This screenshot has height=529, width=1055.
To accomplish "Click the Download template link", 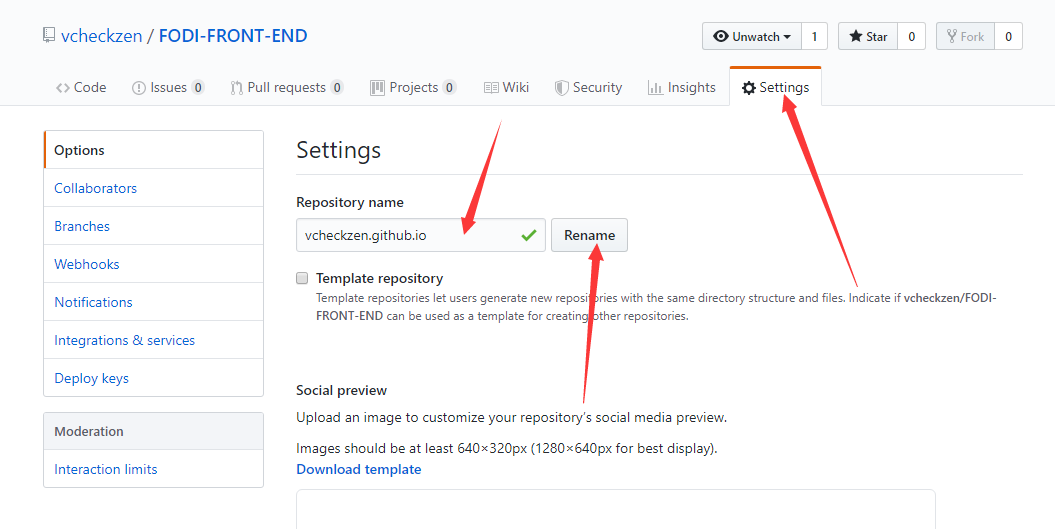I will tap(359, 470).
